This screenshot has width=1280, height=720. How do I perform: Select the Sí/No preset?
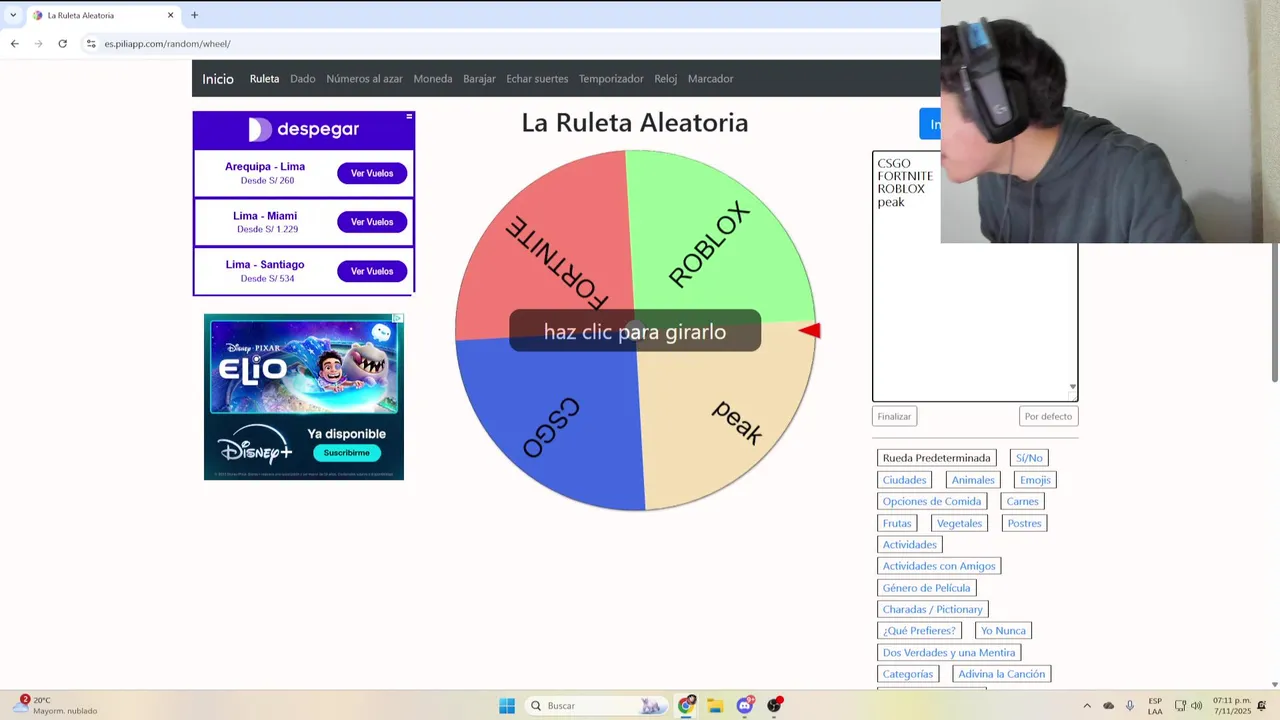1029,458
